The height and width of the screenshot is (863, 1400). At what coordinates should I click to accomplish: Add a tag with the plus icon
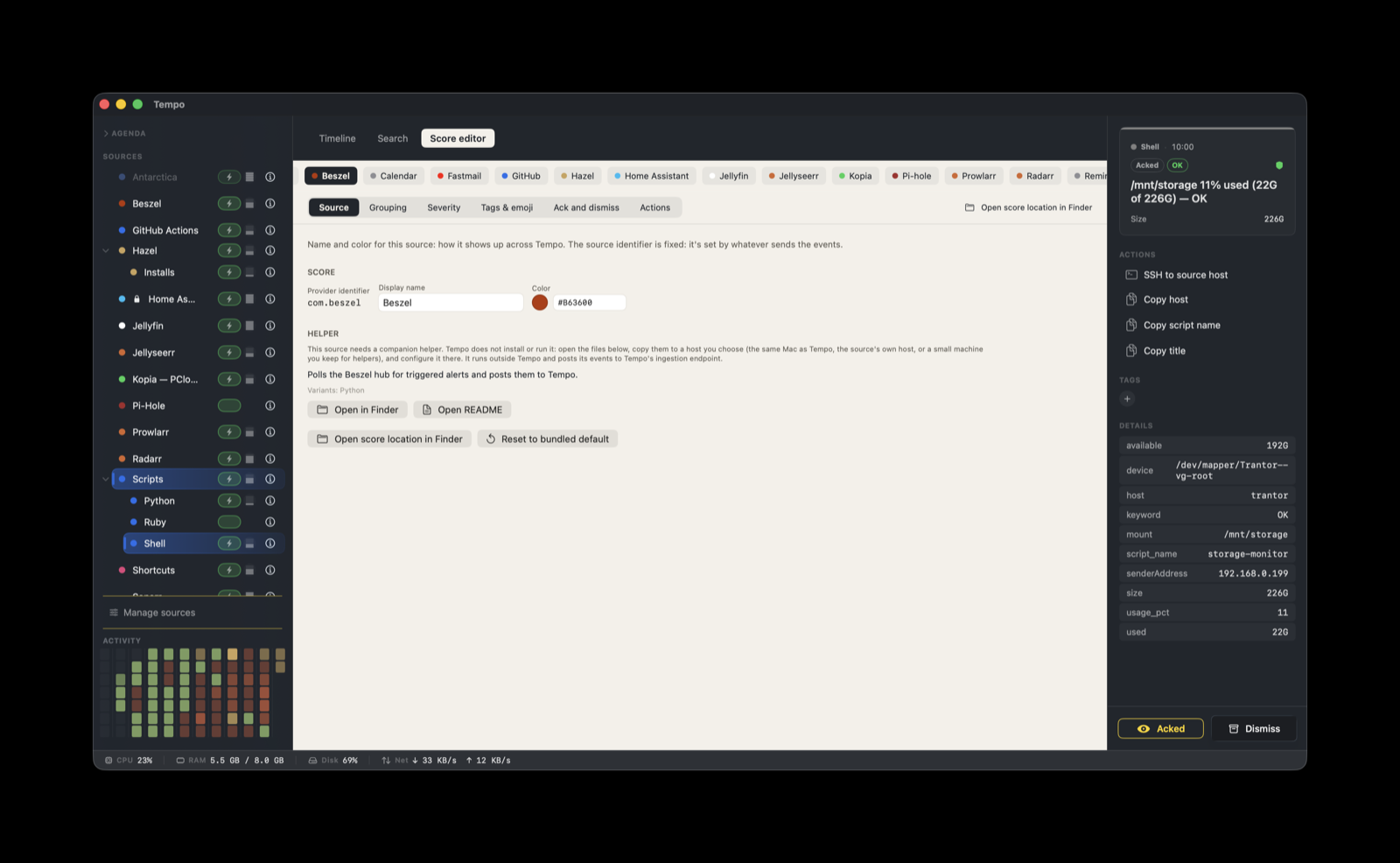1127,399
